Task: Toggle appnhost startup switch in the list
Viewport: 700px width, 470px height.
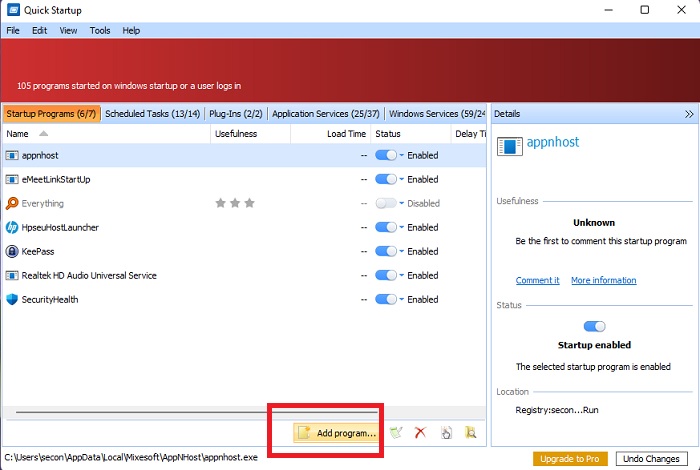Action: (386, 155)
